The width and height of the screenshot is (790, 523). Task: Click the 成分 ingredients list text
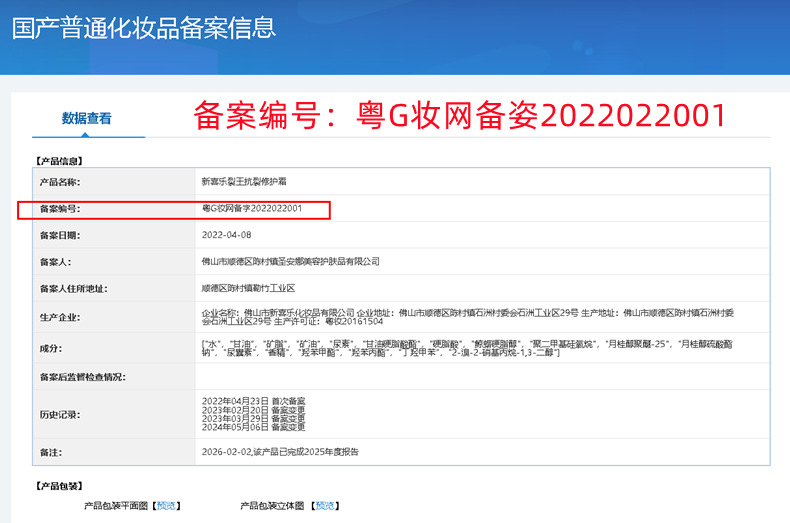coord(467,348)
